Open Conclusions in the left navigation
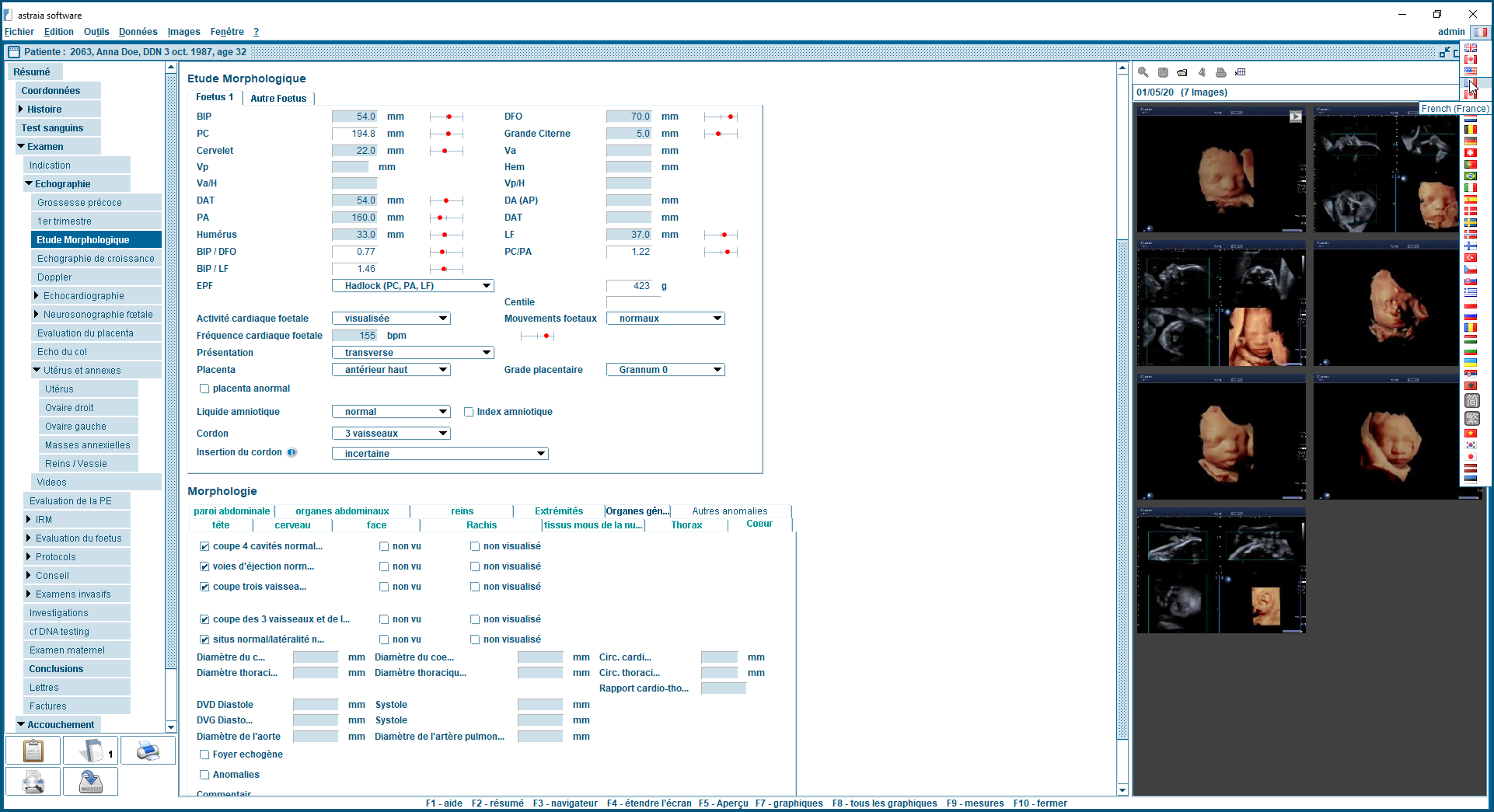This screenshot has width=1494, height=812. [56, 669]
